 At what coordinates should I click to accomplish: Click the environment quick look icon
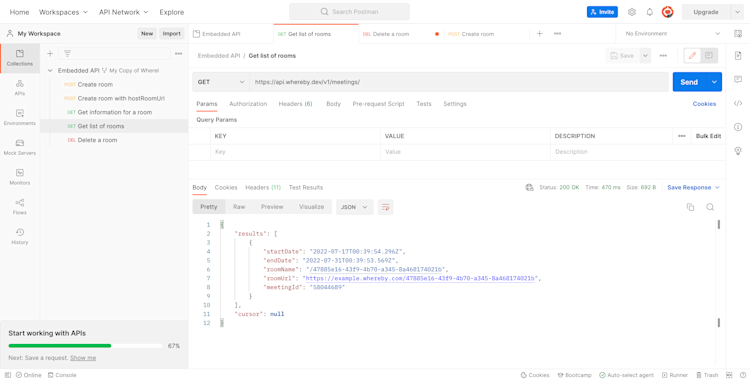pos(738,33)
